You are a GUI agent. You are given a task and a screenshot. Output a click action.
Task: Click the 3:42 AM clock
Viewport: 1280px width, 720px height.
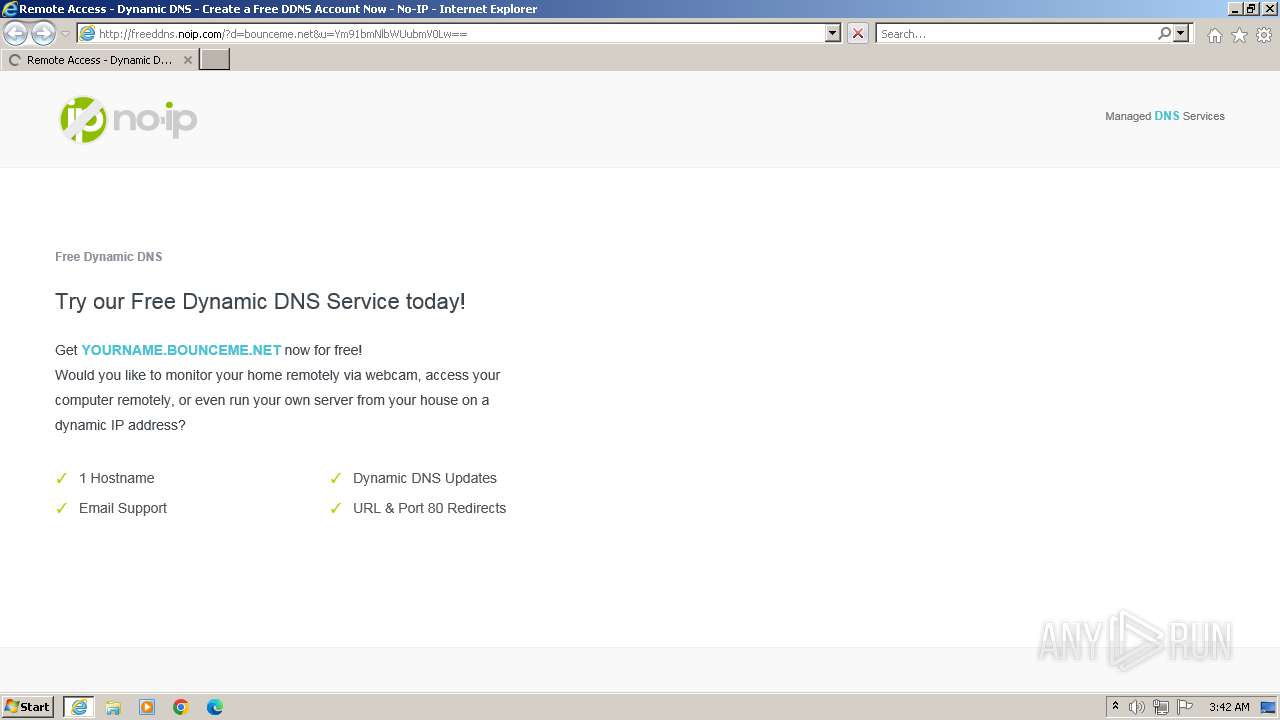pyautogui.click(x=1229, y=707)
